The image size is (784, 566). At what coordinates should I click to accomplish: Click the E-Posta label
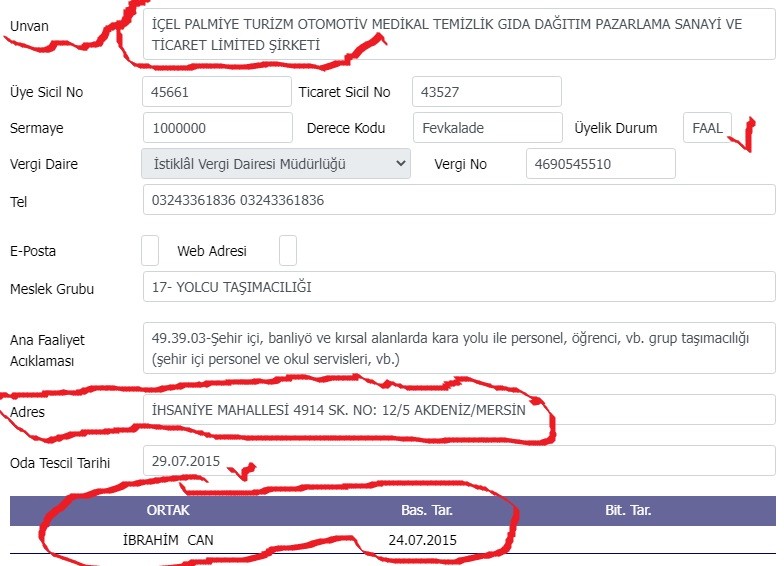coord(33,251)
